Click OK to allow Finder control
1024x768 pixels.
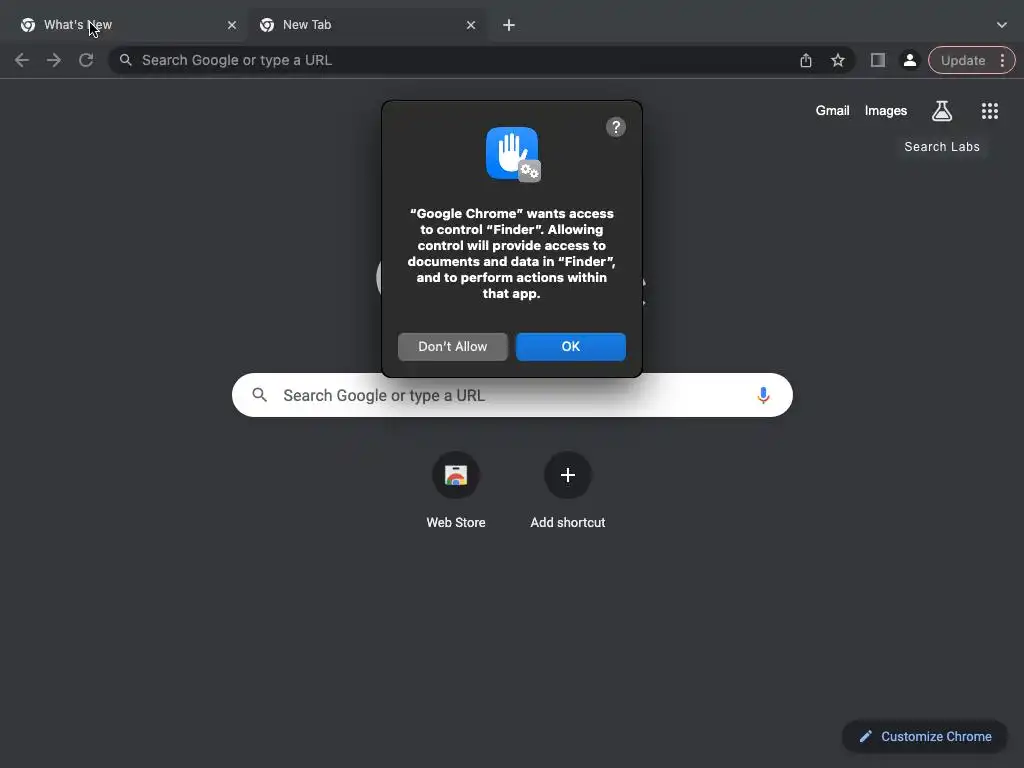pos(571,347)
